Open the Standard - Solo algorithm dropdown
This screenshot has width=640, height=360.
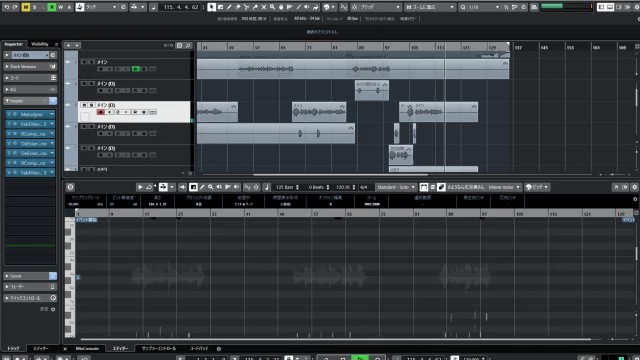click(x=395, y=187)
